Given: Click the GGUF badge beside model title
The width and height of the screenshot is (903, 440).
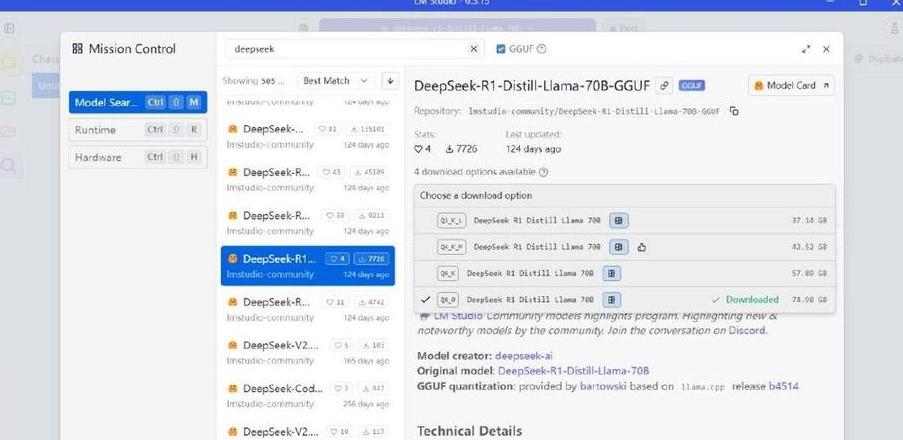Looking at the screenshot, I should [692, 85].
